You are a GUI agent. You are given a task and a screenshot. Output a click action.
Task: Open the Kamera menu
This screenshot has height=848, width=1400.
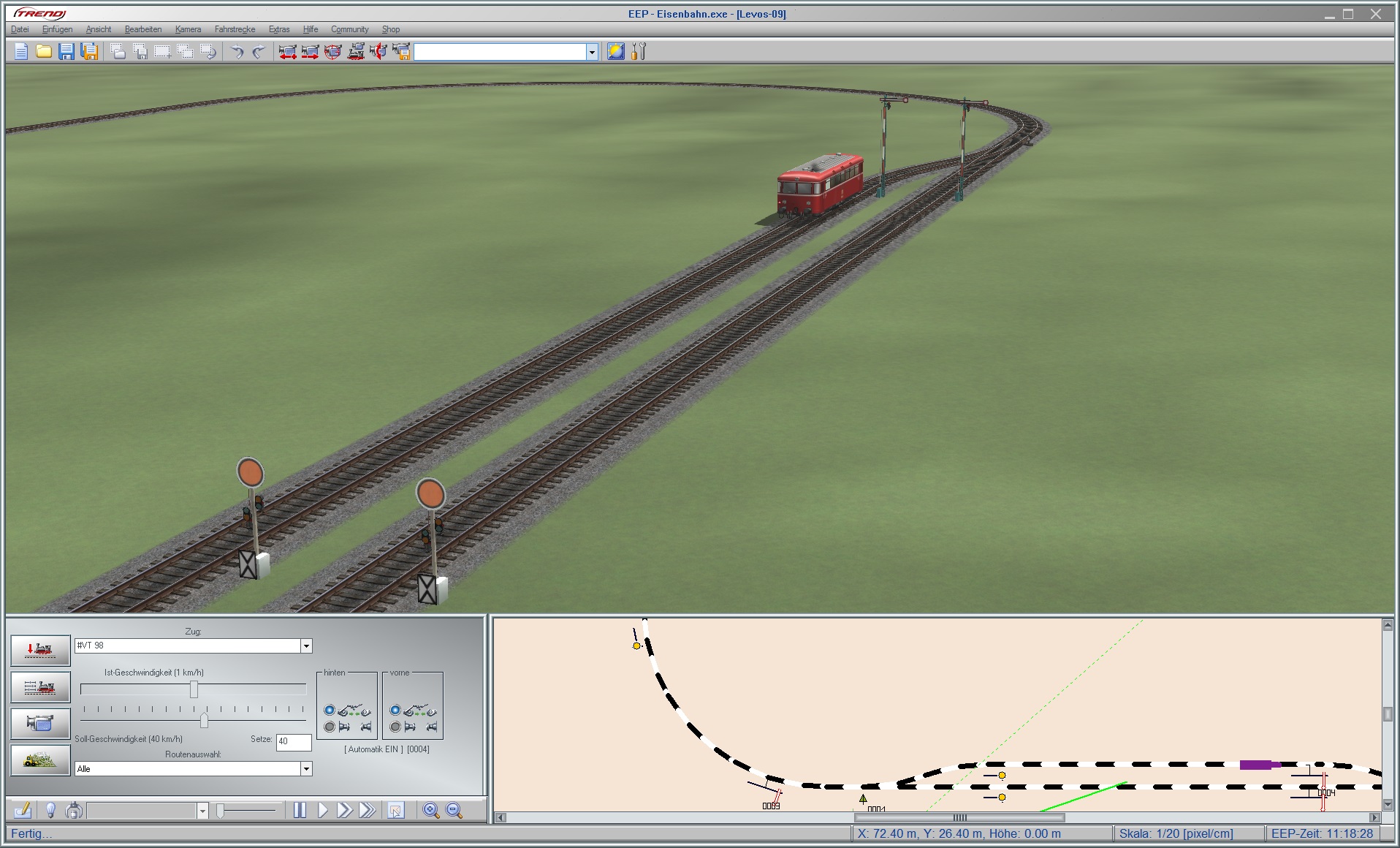tap(188, 29)
